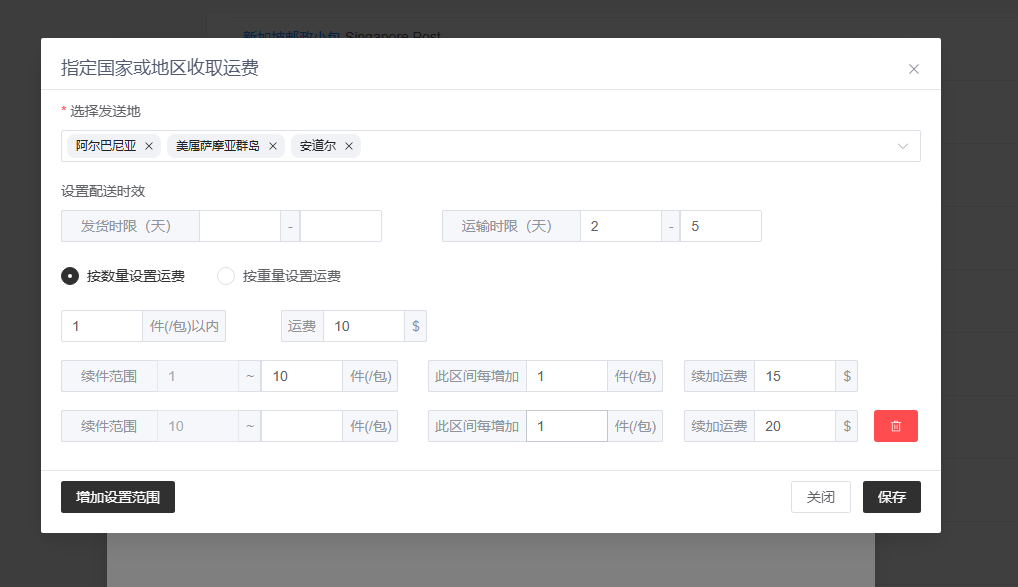This screenshot has height=587, width=1018.
Task: Select 按重量设置运费 radio option
Action: (x=226, y=276)
